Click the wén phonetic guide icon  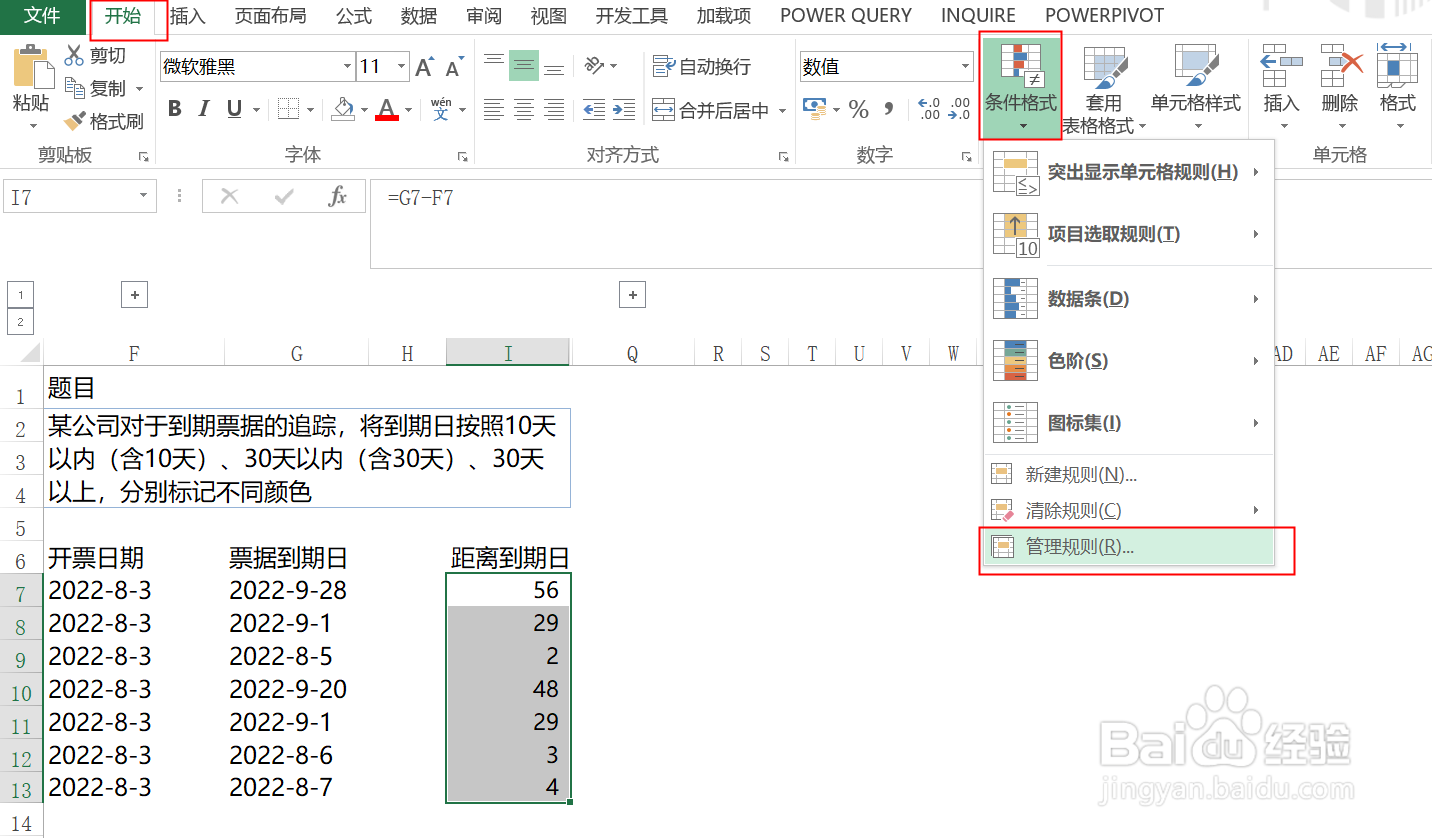pyautogui.click(x=441, y=108)
